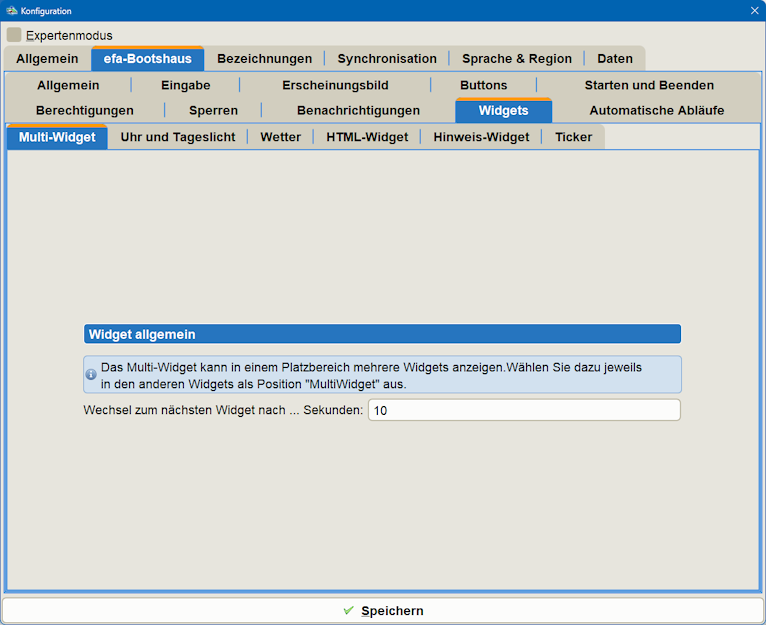The width and height of the screenshot is (766, 625).
Task: Open the Benachrichtigungen tab
Action: [358, 110]
